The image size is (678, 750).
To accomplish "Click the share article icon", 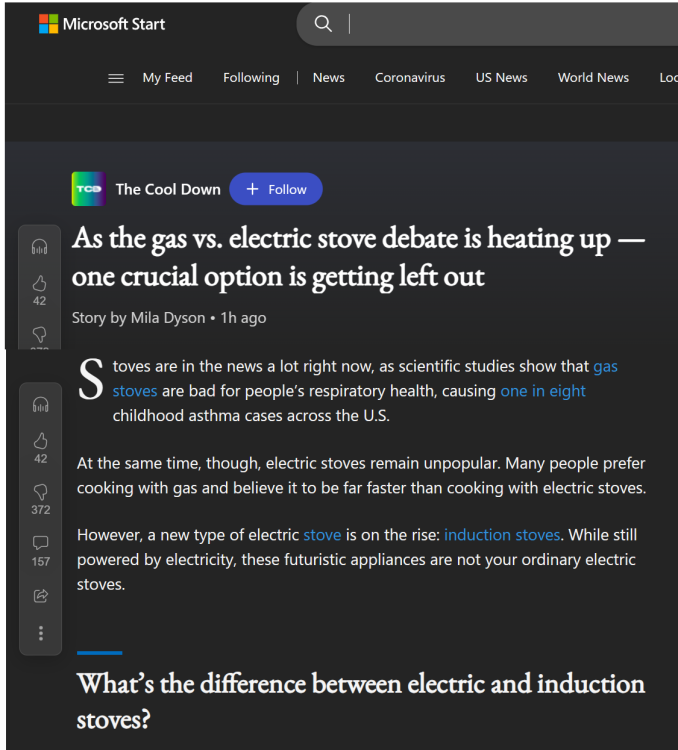I will [41, 596].
